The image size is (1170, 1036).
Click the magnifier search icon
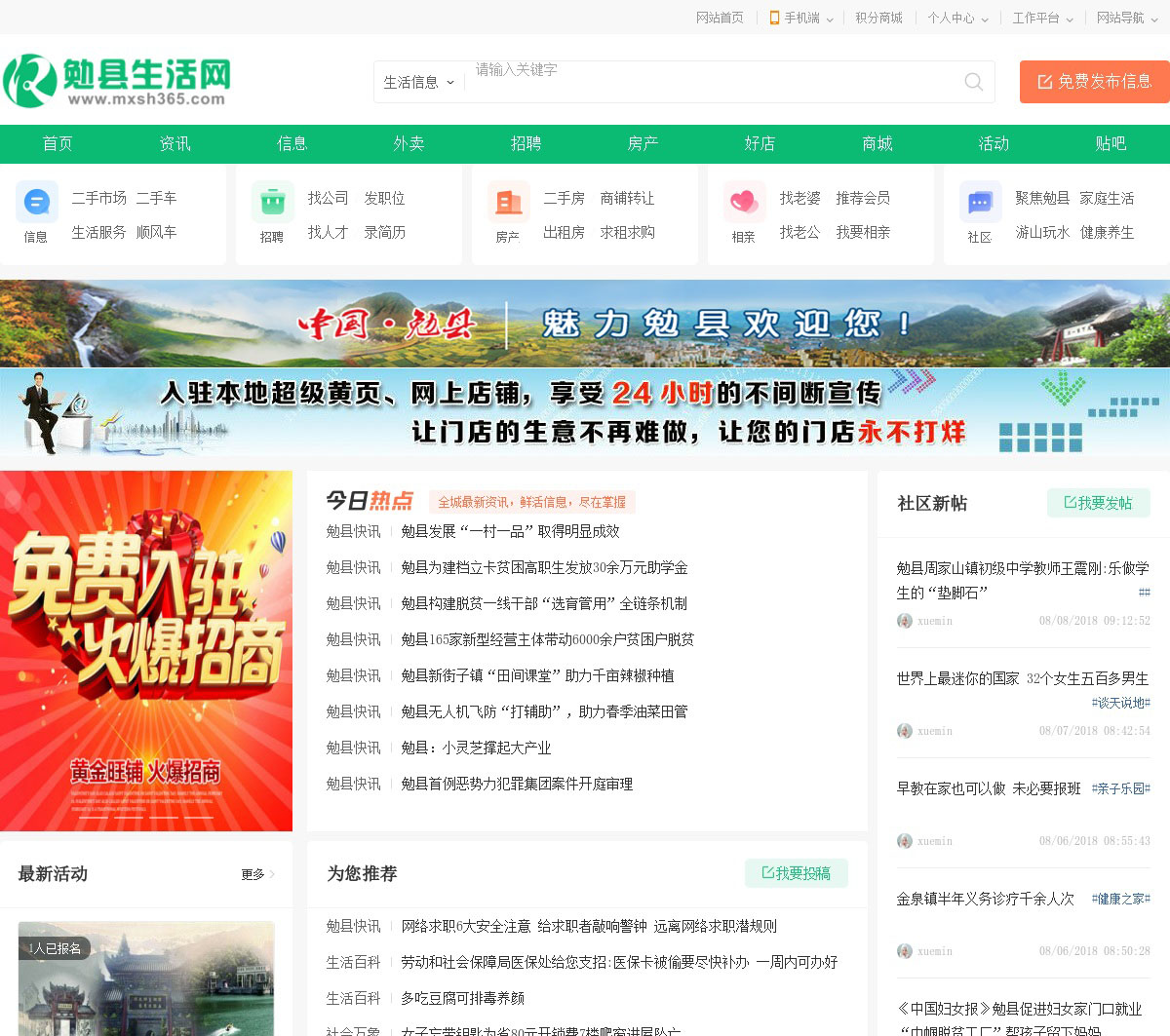[x=973, y=82]
